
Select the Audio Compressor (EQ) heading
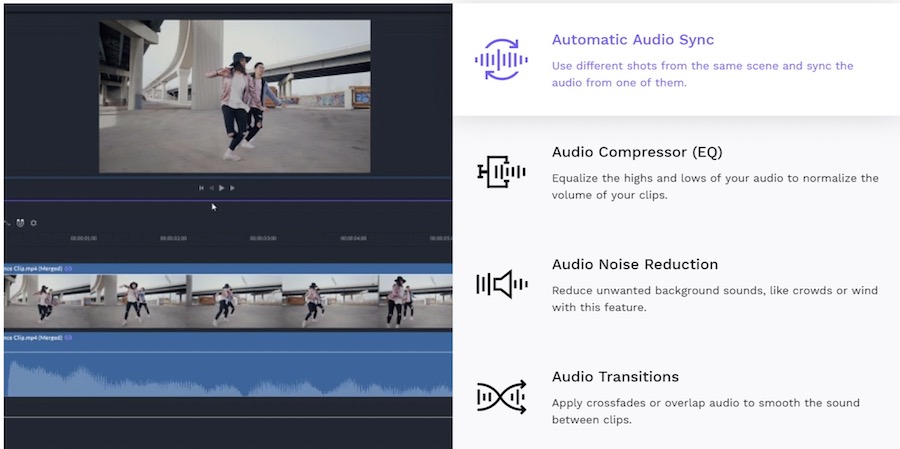click(x=637, y=152)
